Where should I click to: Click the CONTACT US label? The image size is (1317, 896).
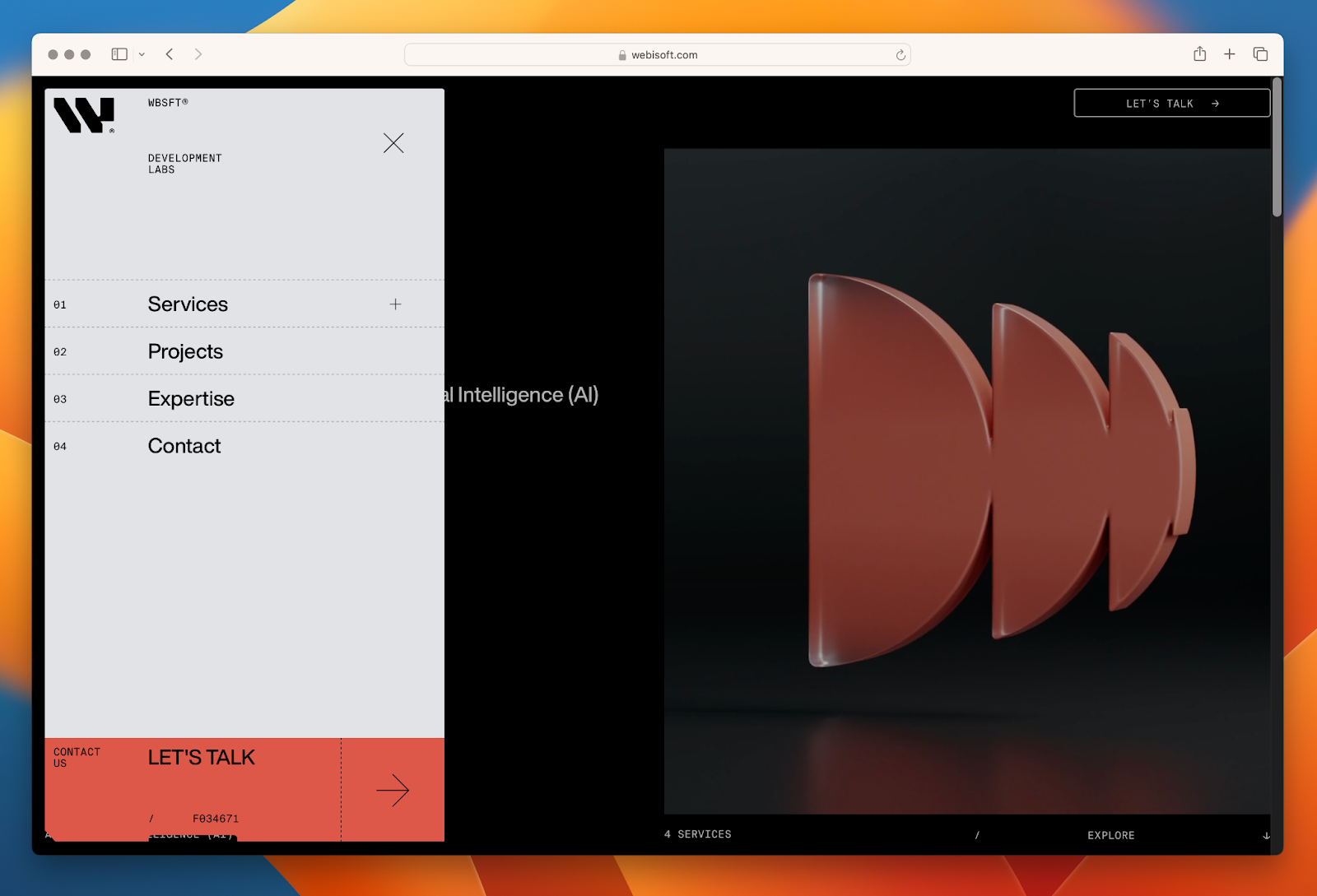pos(77,758)
